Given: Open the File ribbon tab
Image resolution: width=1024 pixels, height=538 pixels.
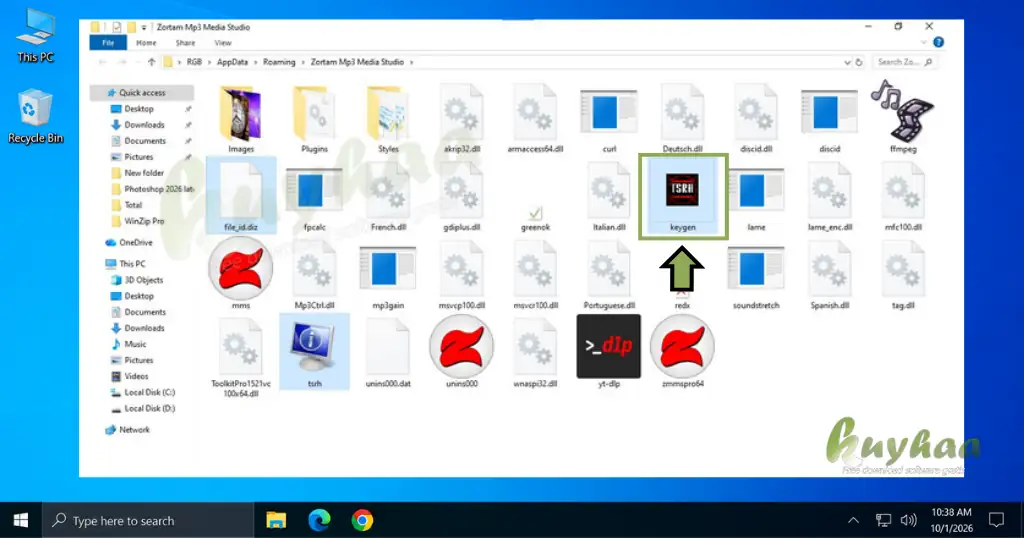Looking at the screenshot, I should click(x=108, y=43).
